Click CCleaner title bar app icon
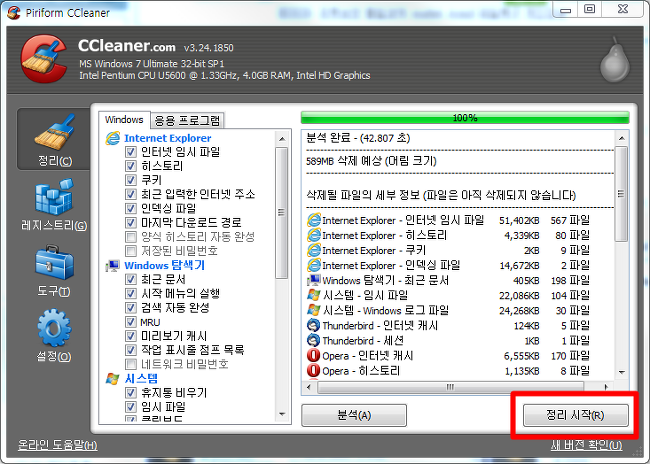The image size is (650, 464). pos(14,12)
